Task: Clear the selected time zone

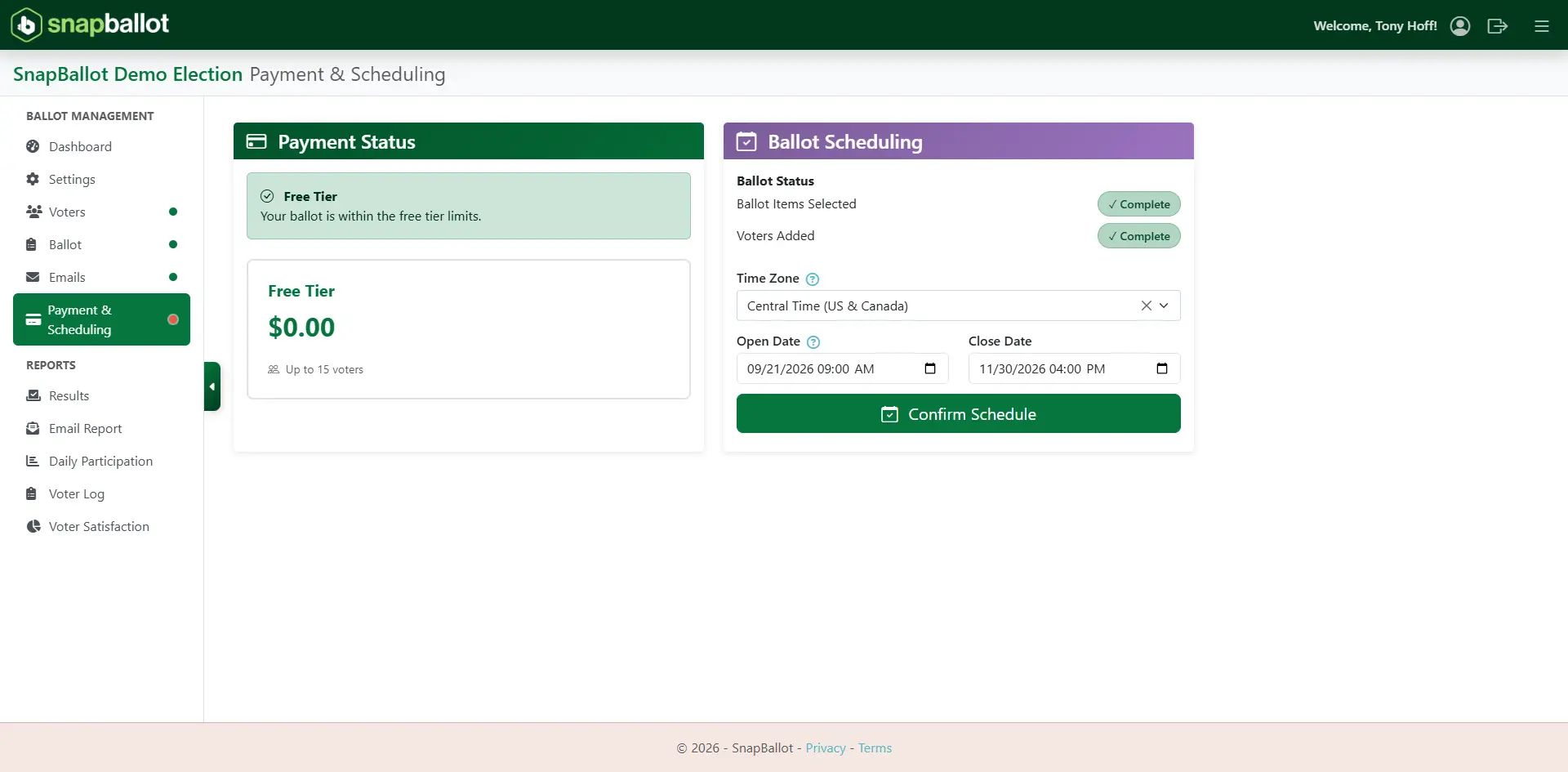Action: coord(1147,306)
